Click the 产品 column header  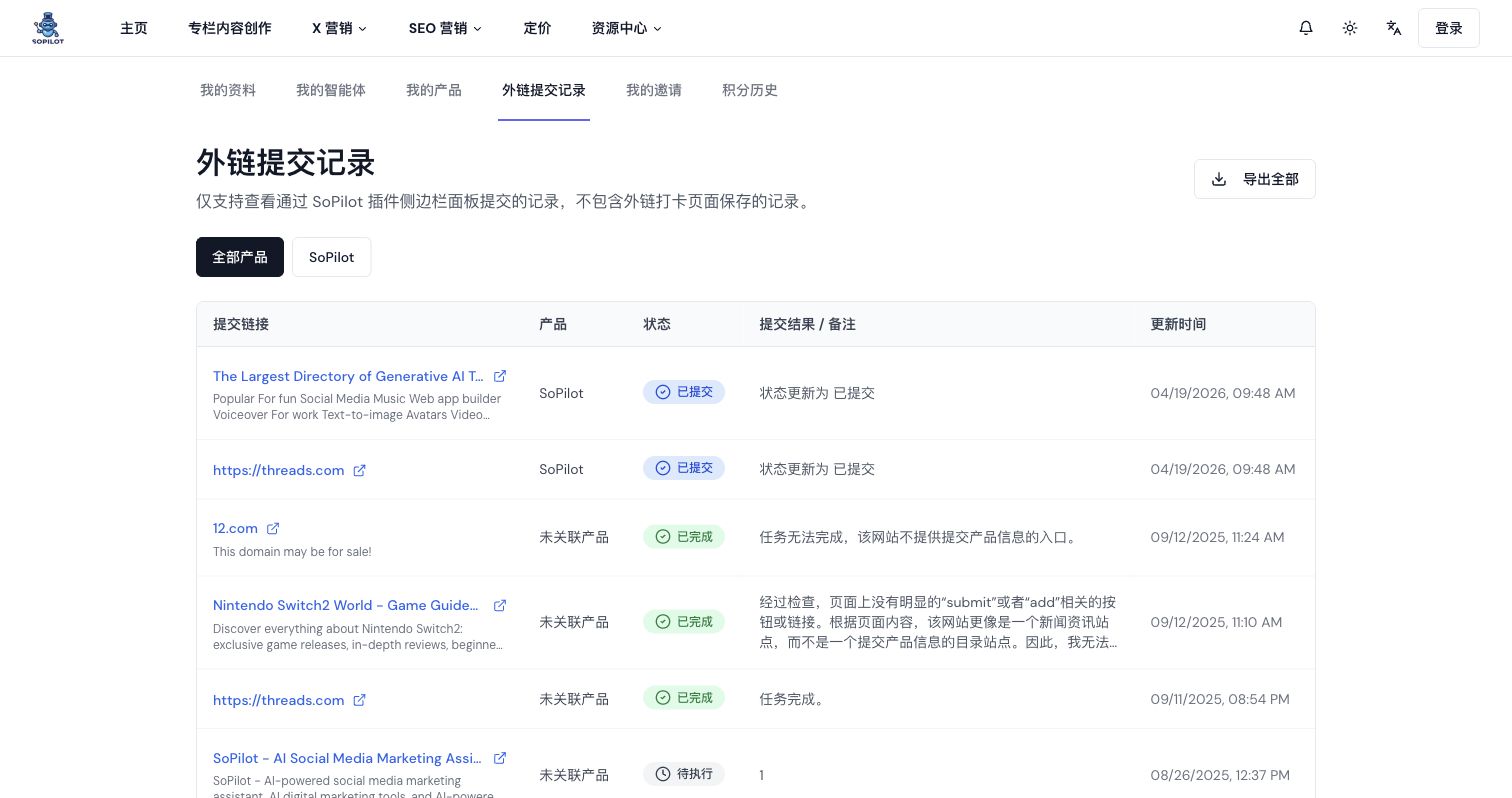[x=553, y=324]
